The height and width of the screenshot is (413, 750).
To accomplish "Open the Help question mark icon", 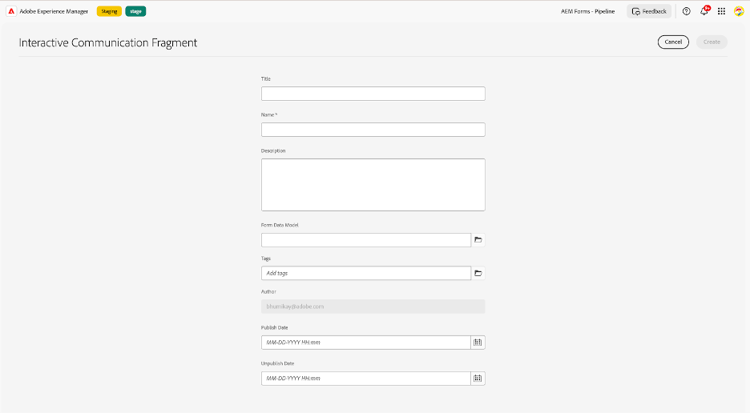I will pos(686,11).
